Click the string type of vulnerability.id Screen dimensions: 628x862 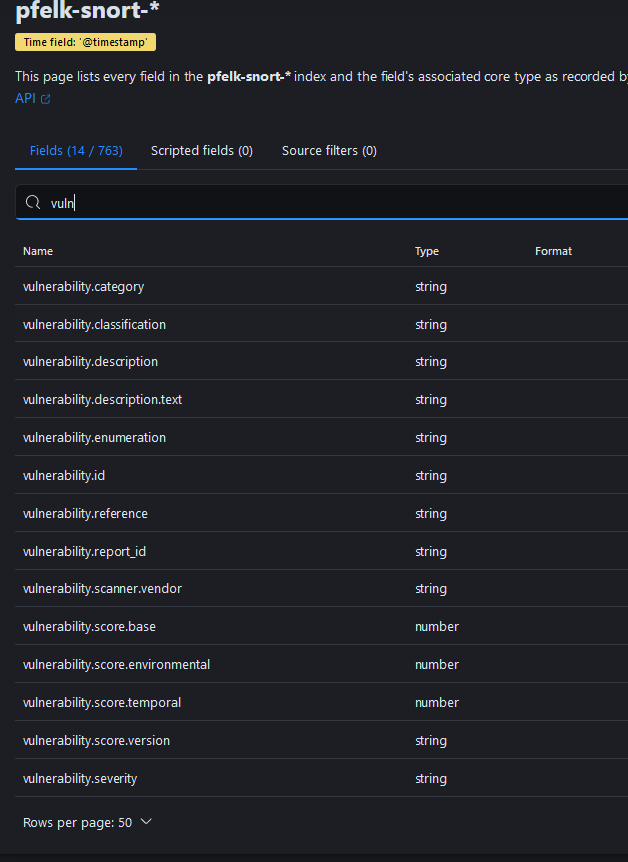point(431,476)
